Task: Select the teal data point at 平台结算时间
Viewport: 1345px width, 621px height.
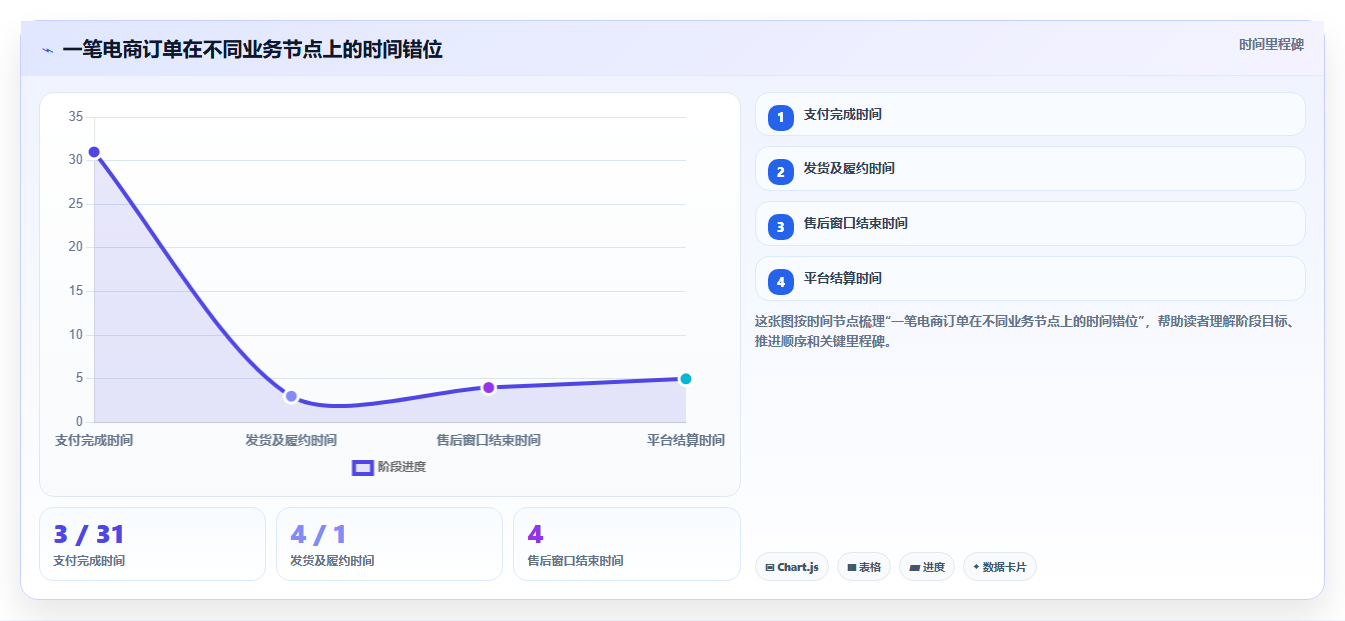Action: click(x=686, y=378)
